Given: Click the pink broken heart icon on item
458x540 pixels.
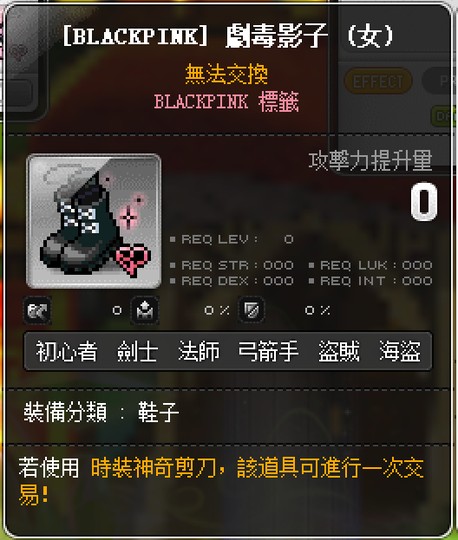Looking at the screenshot, I should [x=133, y=259].
